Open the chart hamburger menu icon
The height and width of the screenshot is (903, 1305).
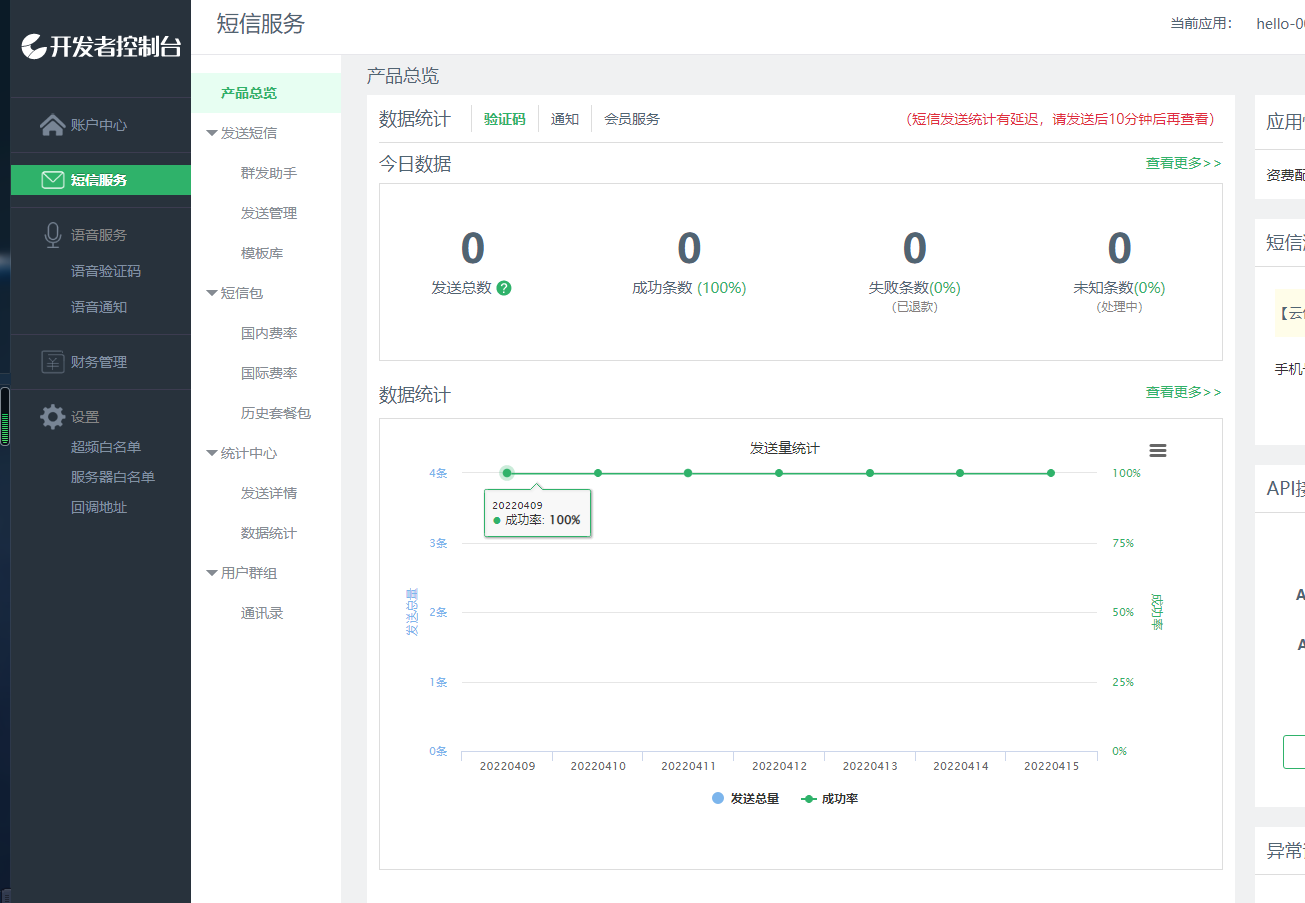(x=1158, y=451)
